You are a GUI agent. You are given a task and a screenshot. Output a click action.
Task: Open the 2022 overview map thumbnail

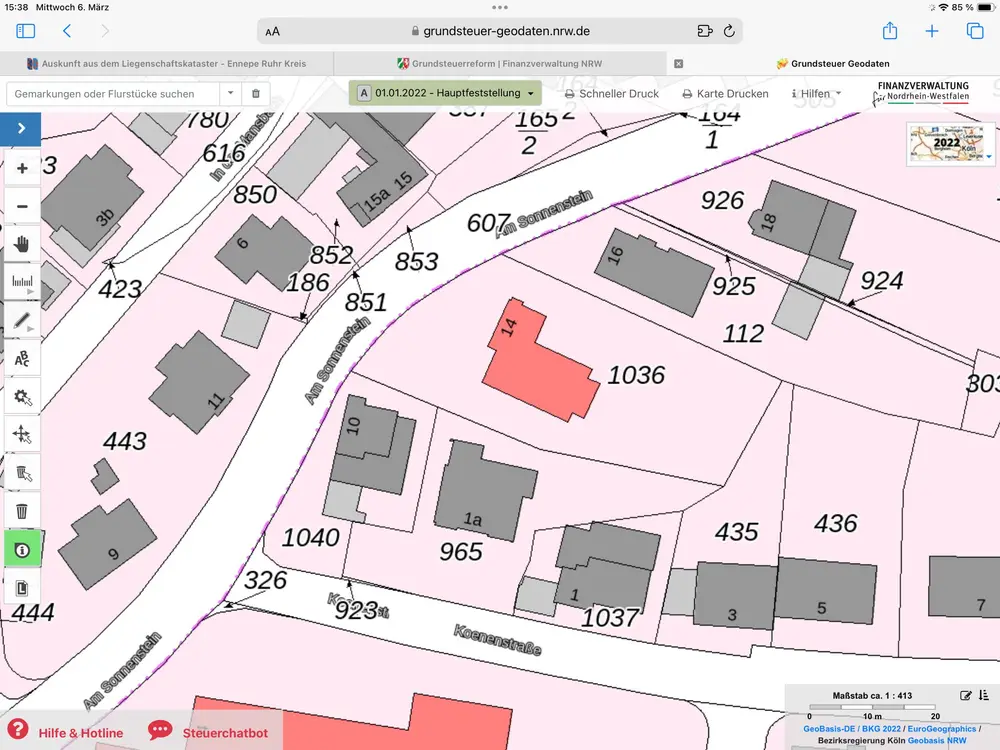(949, 144)
